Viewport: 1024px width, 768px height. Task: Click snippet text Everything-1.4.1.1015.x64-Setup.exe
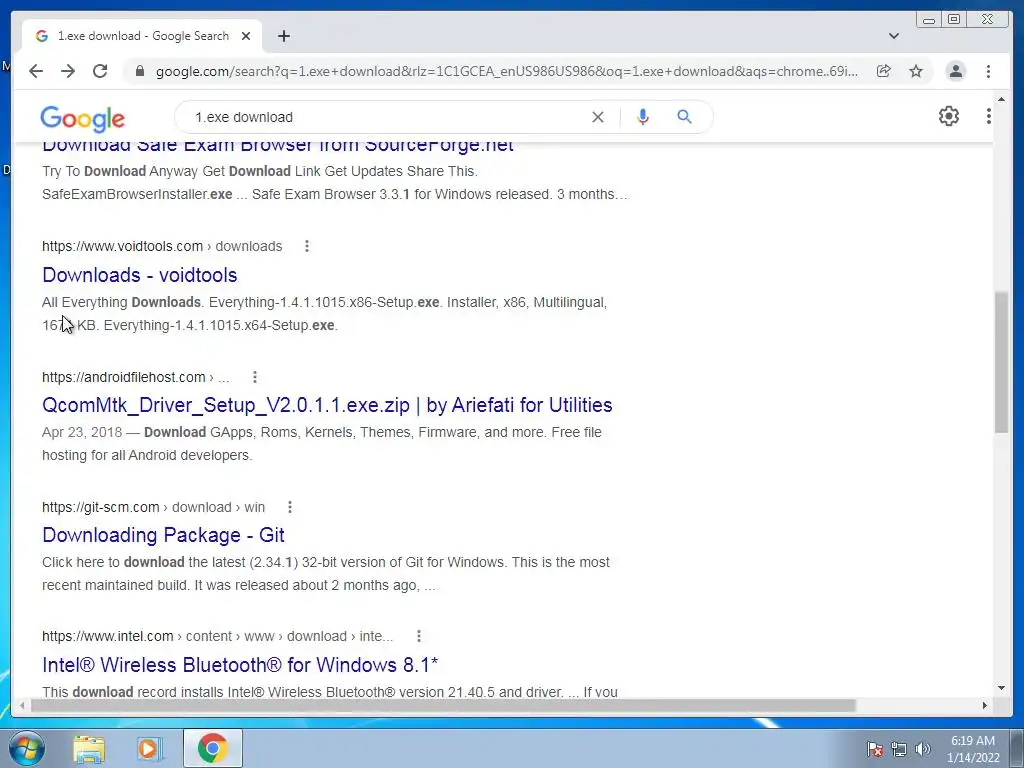[221, 325]
